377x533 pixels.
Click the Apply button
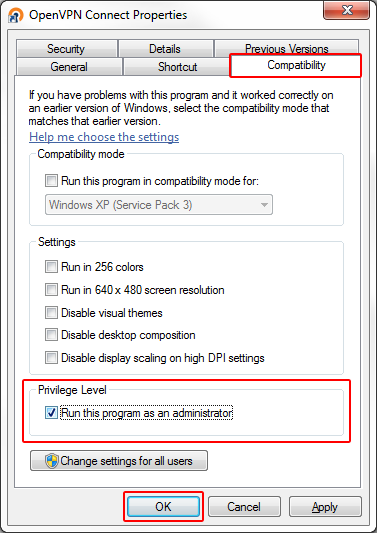(x=325, y=507)
